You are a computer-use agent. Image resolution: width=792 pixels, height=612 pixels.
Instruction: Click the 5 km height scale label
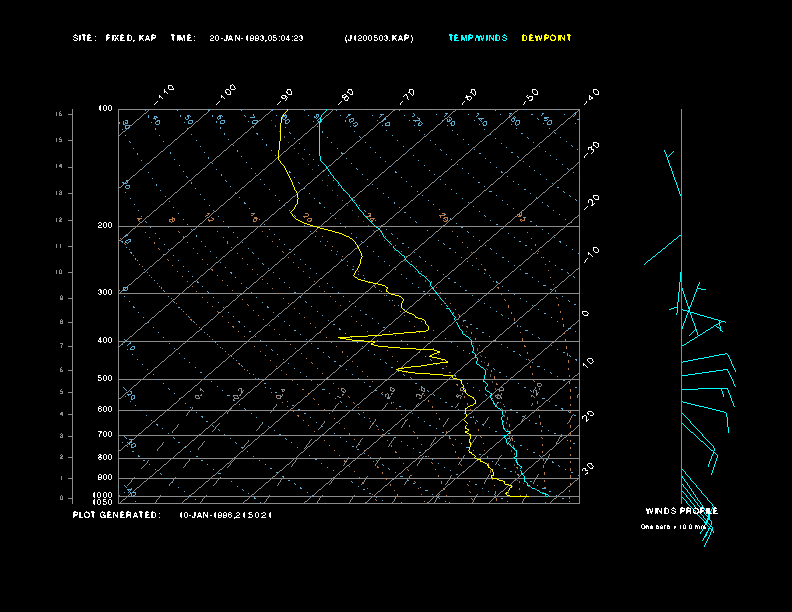coord(61,392)
